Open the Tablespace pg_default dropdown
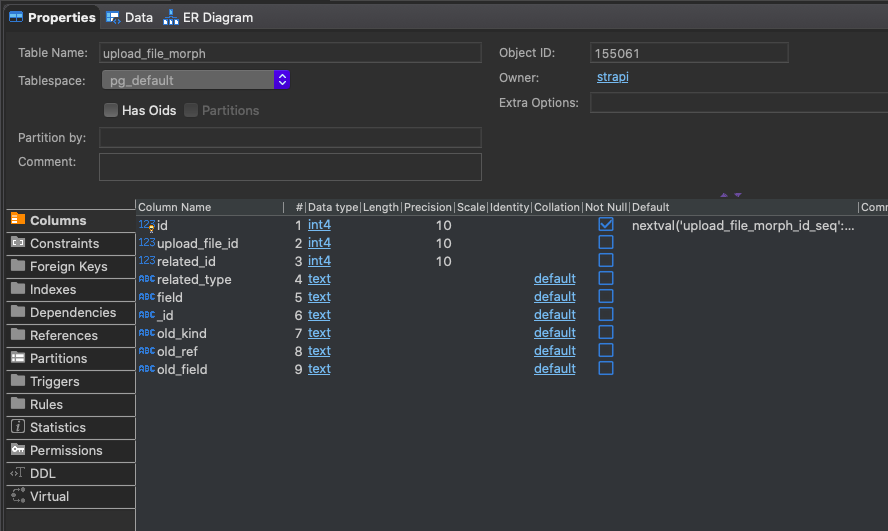The width and height of the screenshot is (888, 531). 196,80
